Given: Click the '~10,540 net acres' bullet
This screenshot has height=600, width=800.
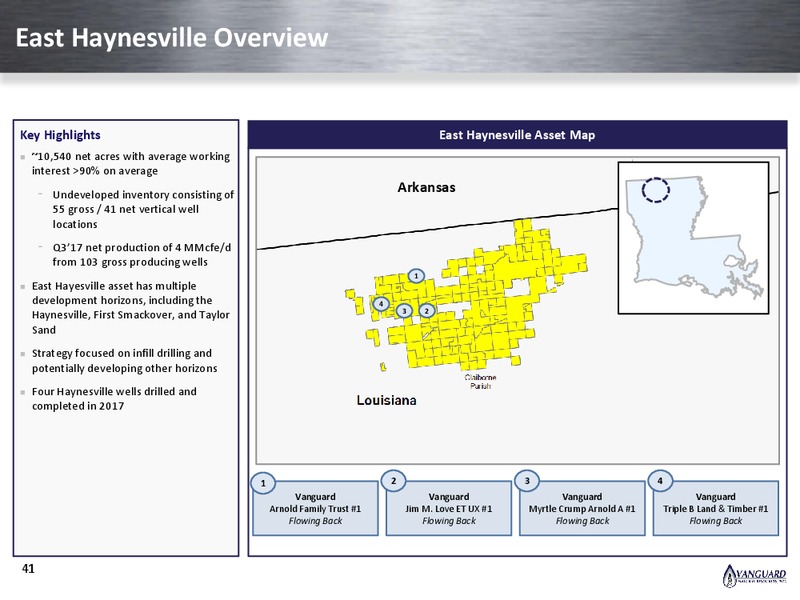Looking at the screenshot, I should pos(131,163).
